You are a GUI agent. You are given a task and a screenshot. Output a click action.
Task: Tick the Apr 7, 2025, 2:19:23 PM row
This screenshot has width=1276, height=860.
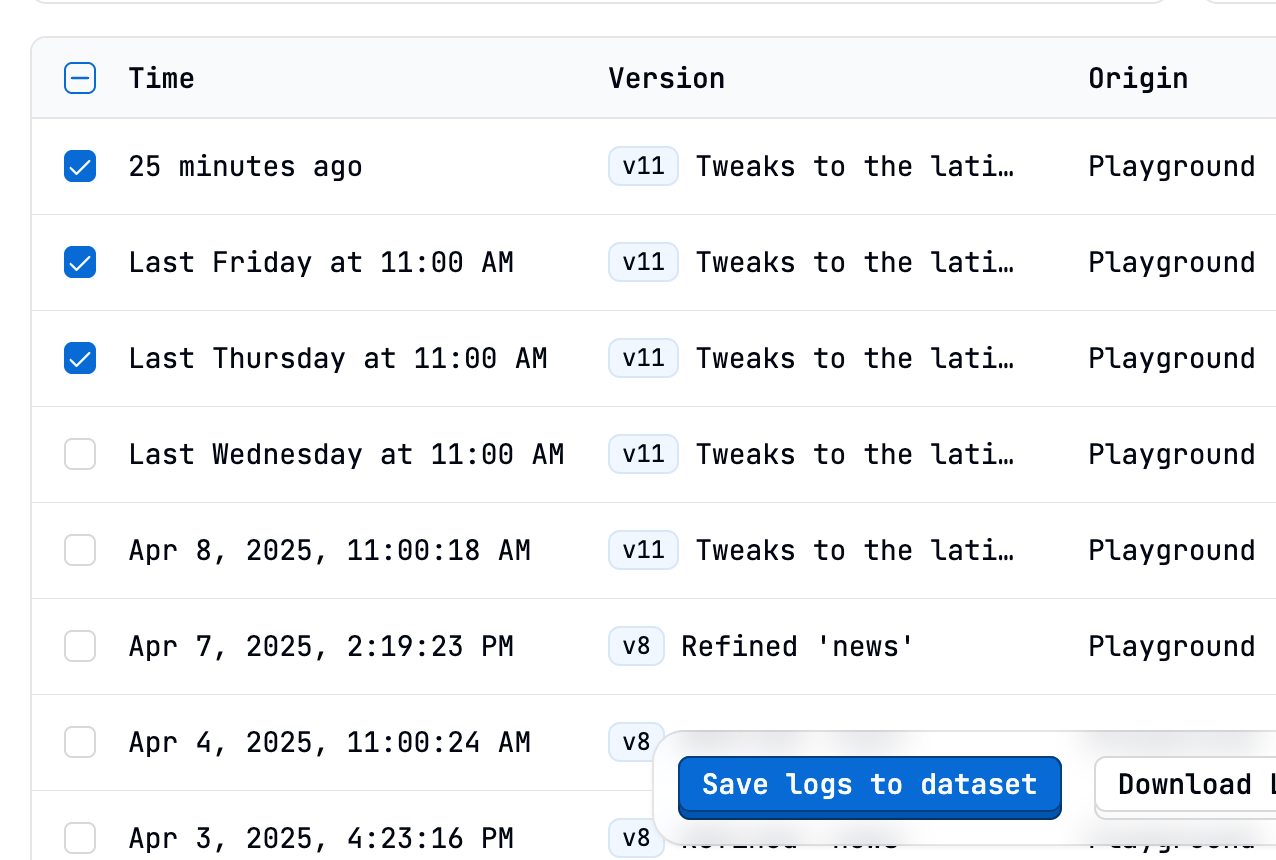80,646
